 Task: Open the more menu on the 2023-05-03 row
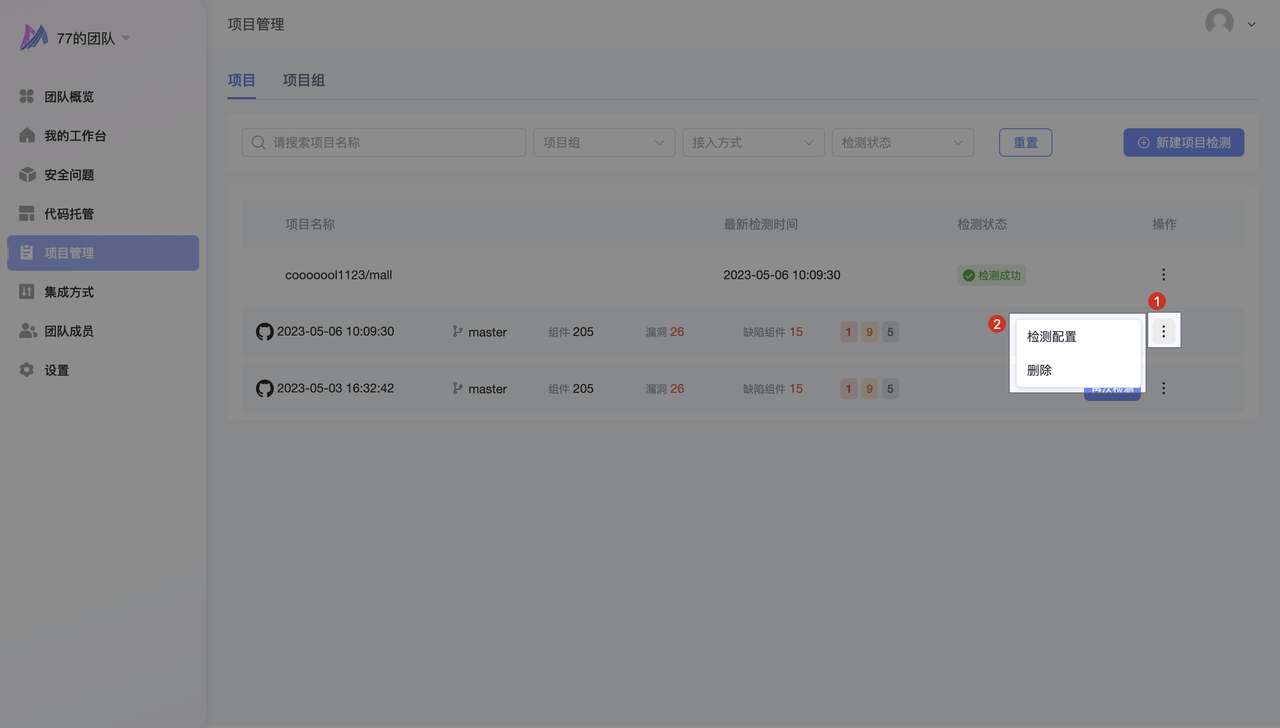1163,388
